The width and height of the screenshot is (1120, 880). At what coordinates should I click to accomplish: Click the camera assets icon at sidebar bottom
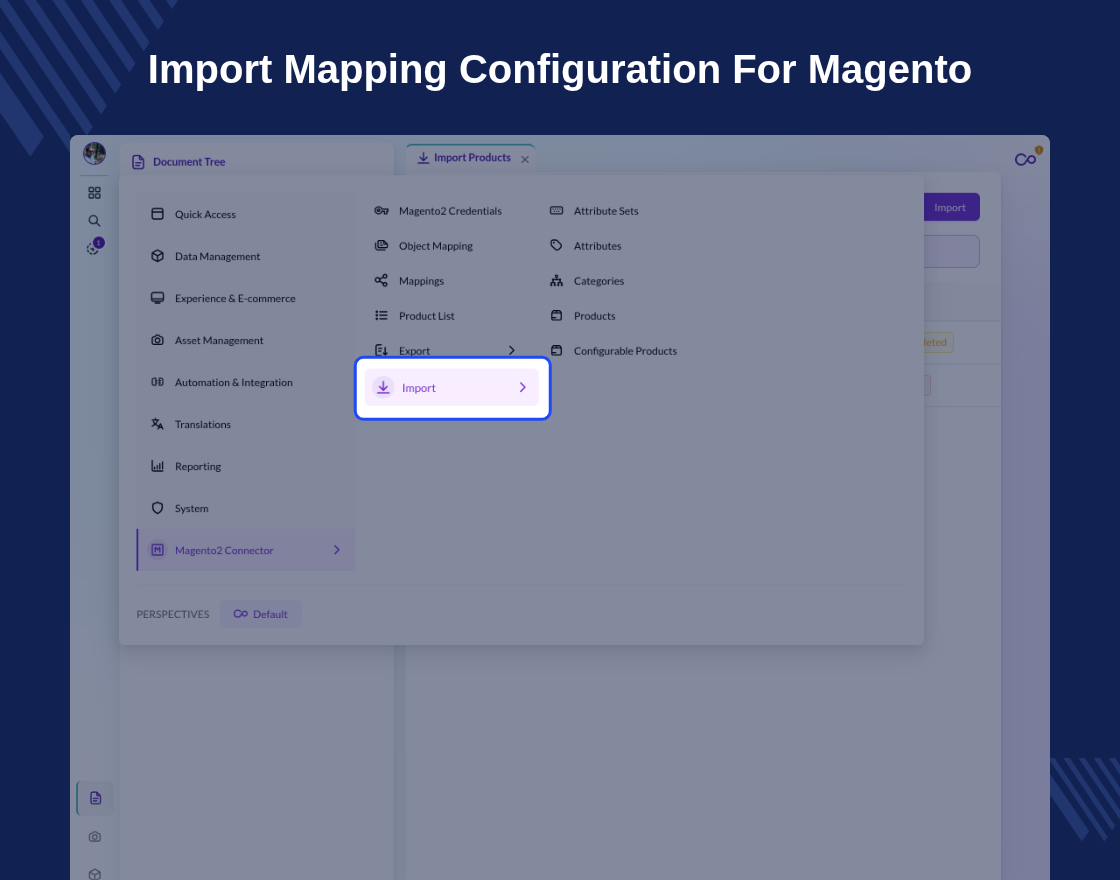(95, 836)
